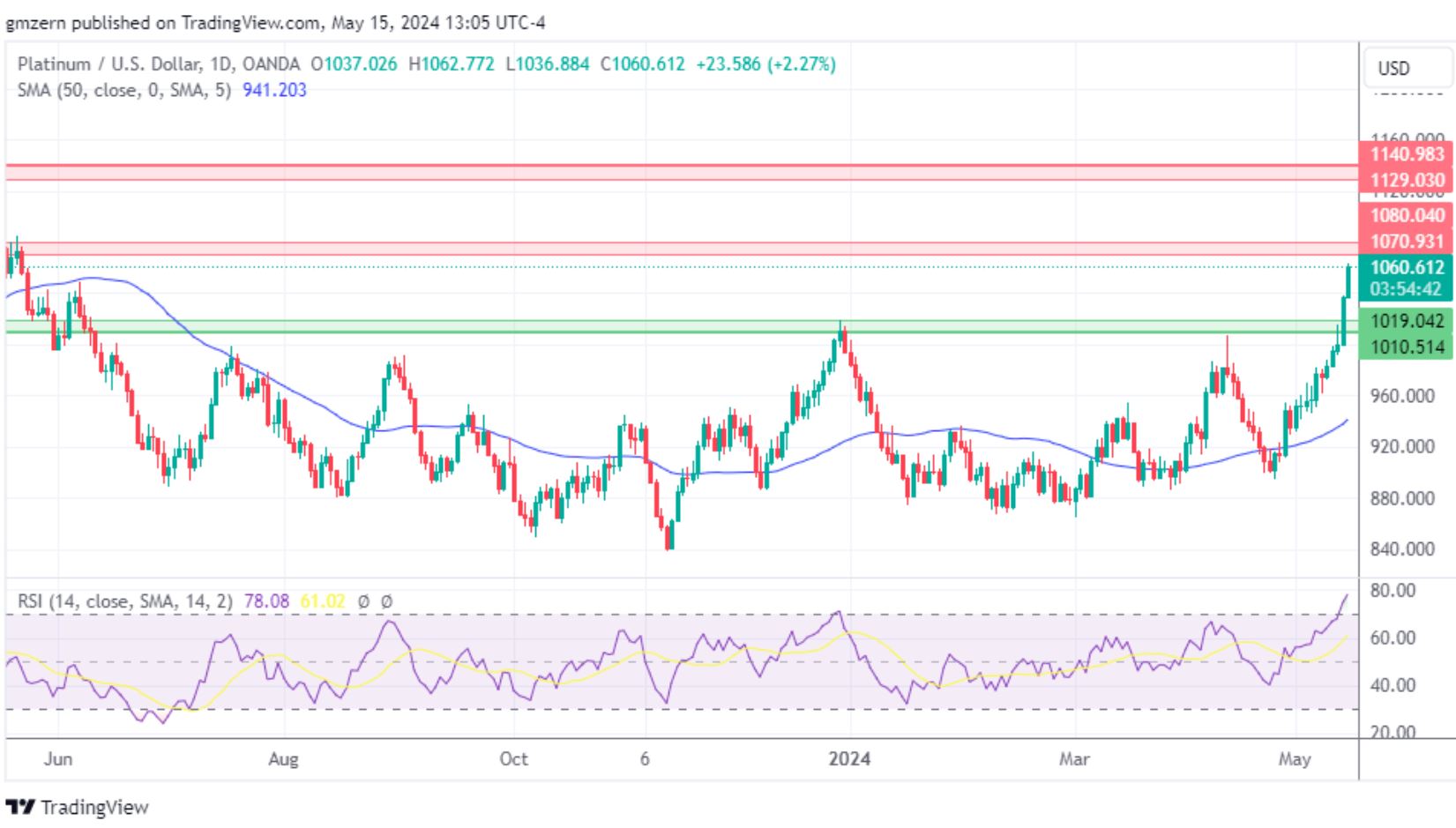
Task: Click the 1140.983 resistance price label
Action: coord(1407,154)
